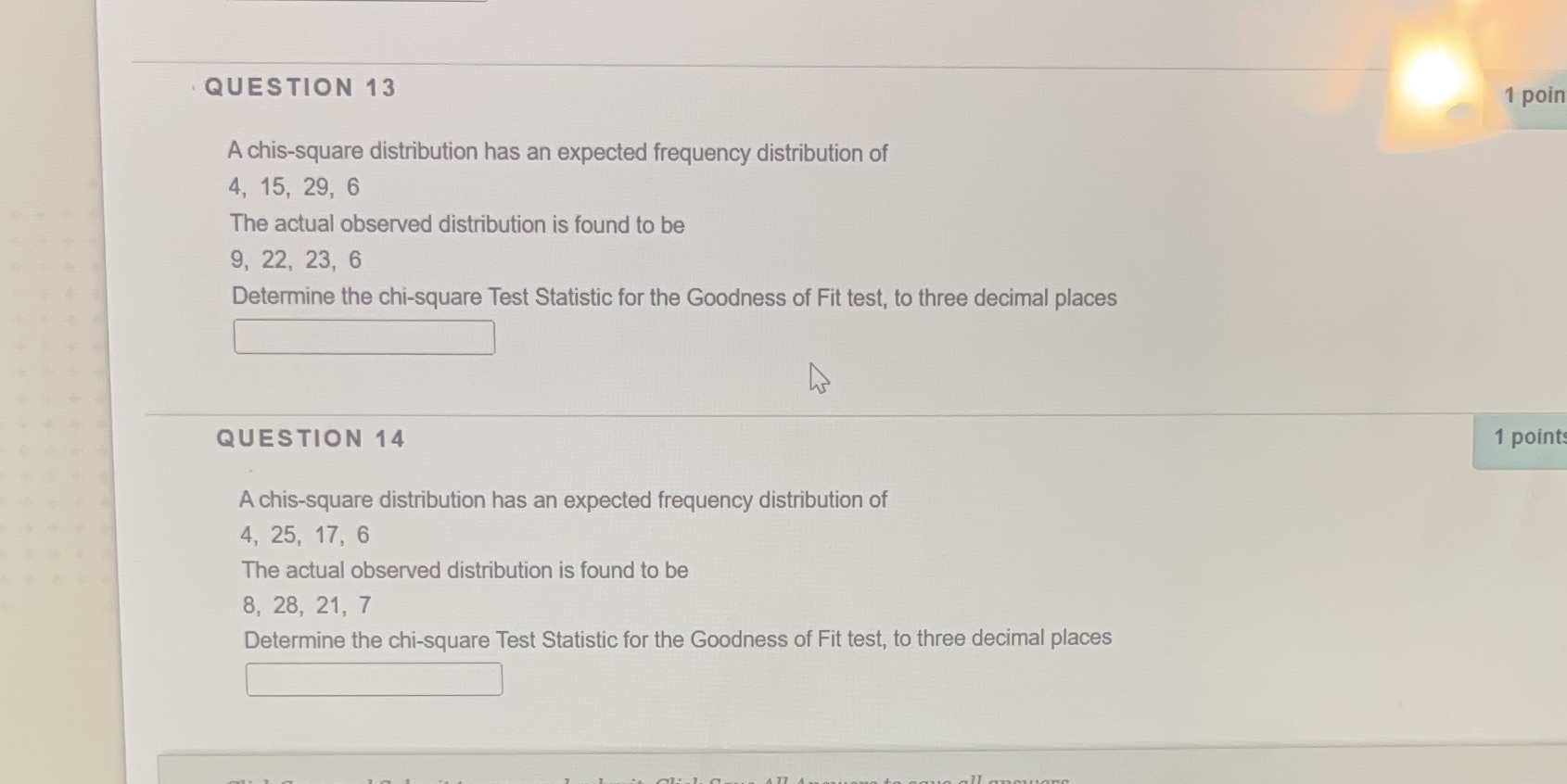Select the QUESTION 13 heading
Screen dimensions: 1567x784
301,86
